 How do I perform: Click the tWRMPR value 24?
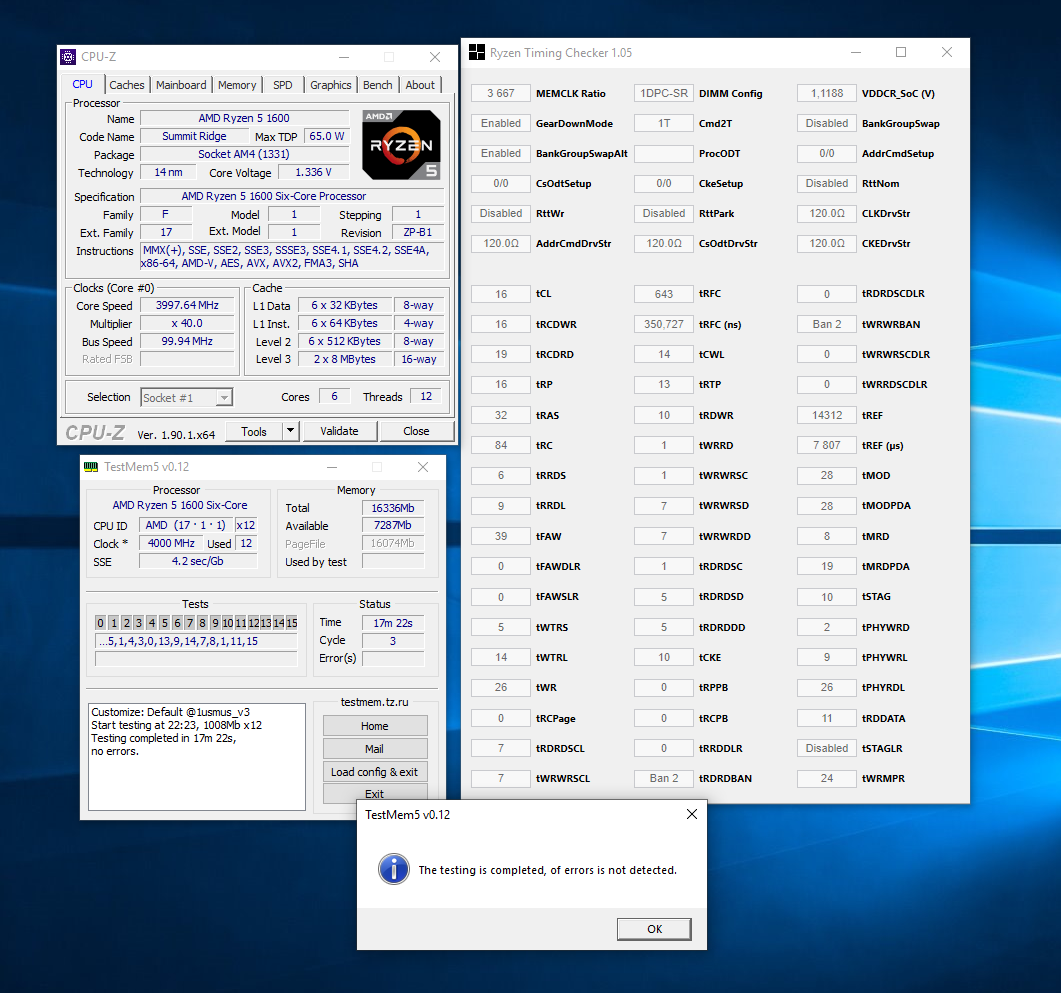(827, 778)
